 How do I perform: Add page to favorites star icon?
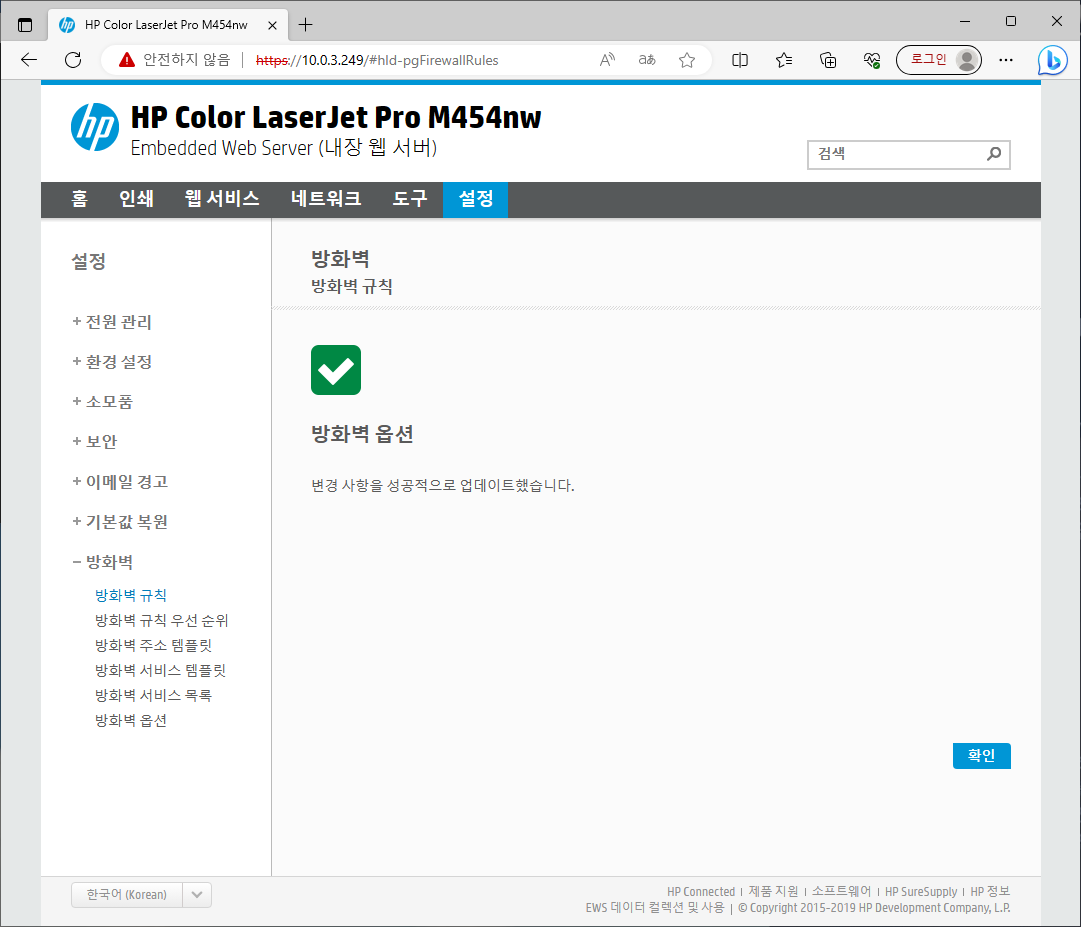click(687, 60)
